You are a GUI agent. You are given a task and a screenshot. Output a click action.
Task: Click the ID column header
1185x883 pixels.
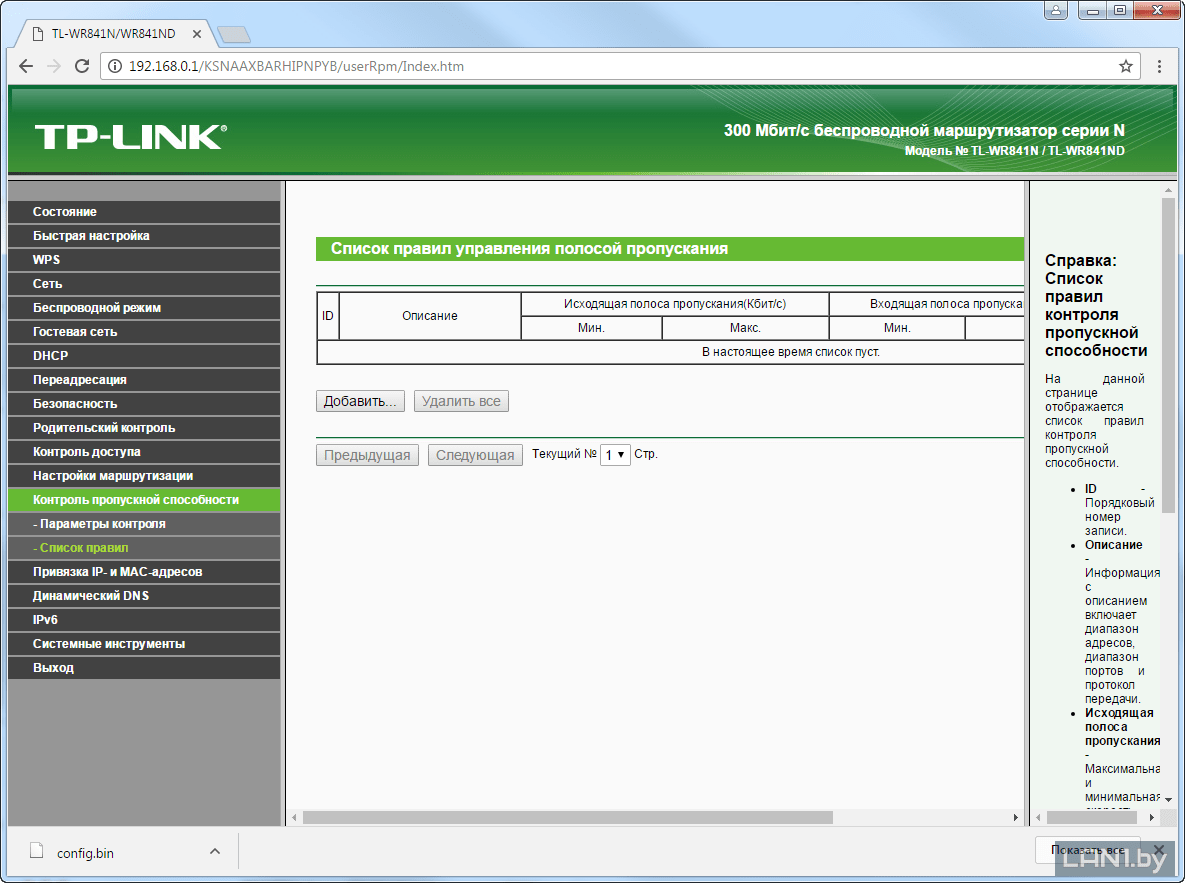tap(327, 316)
